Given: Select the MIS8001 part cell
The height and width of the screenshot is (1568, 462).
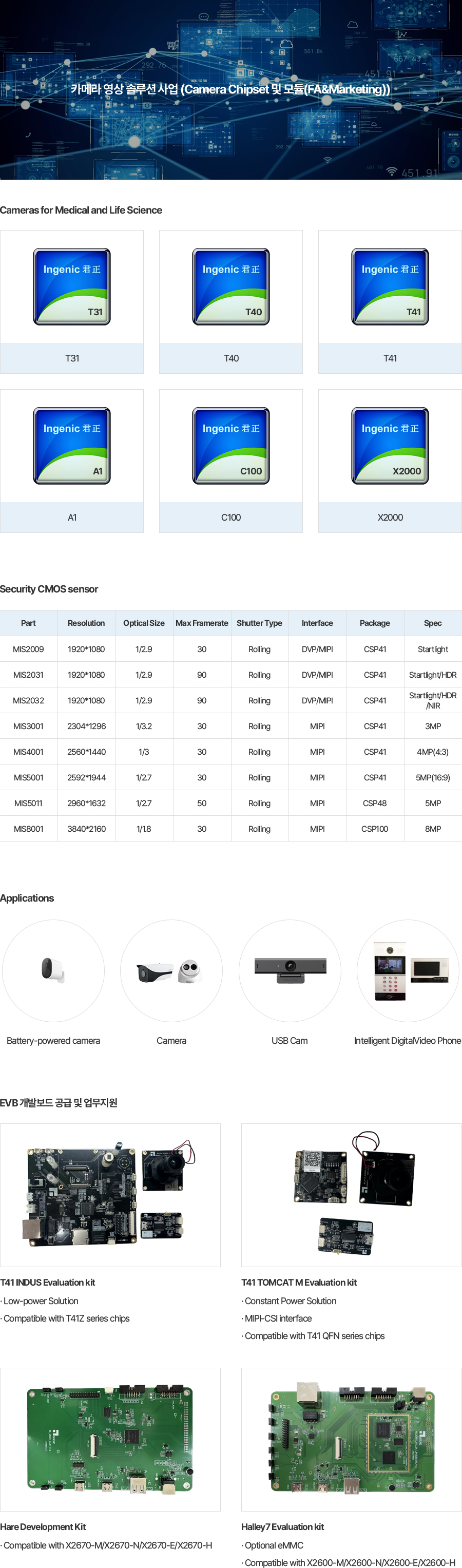Looking at the screenshot, I should coord(29,829).
